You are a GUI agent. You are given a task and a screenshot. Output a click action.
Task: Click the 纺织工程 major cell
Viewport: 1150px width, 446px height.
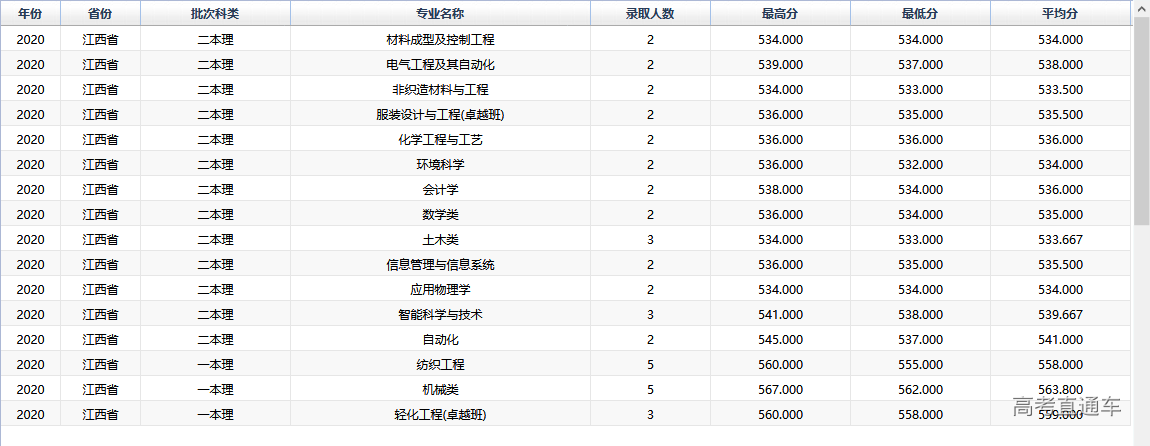pyautogui.click(x=440, y=365)
